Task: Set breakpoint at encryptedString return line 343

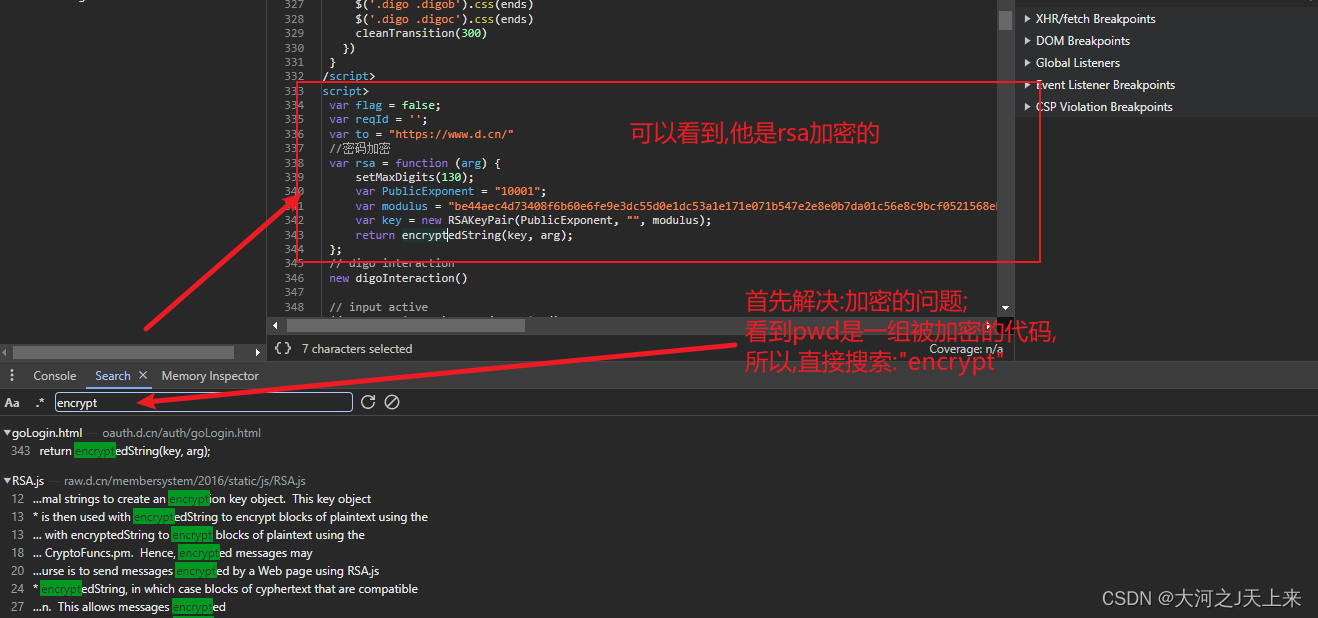Action: (293, 234)
